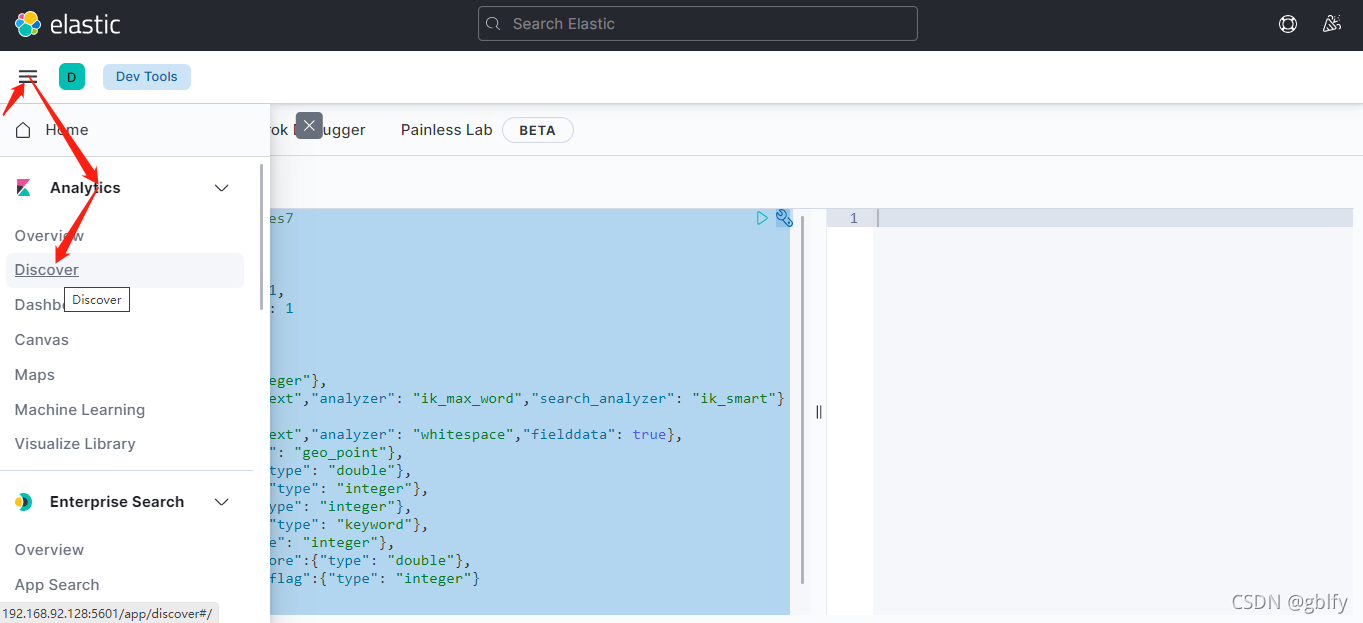The image size is (1363, 623).
Task: Click the fielddata true value
Action: (x=650, y=435)
